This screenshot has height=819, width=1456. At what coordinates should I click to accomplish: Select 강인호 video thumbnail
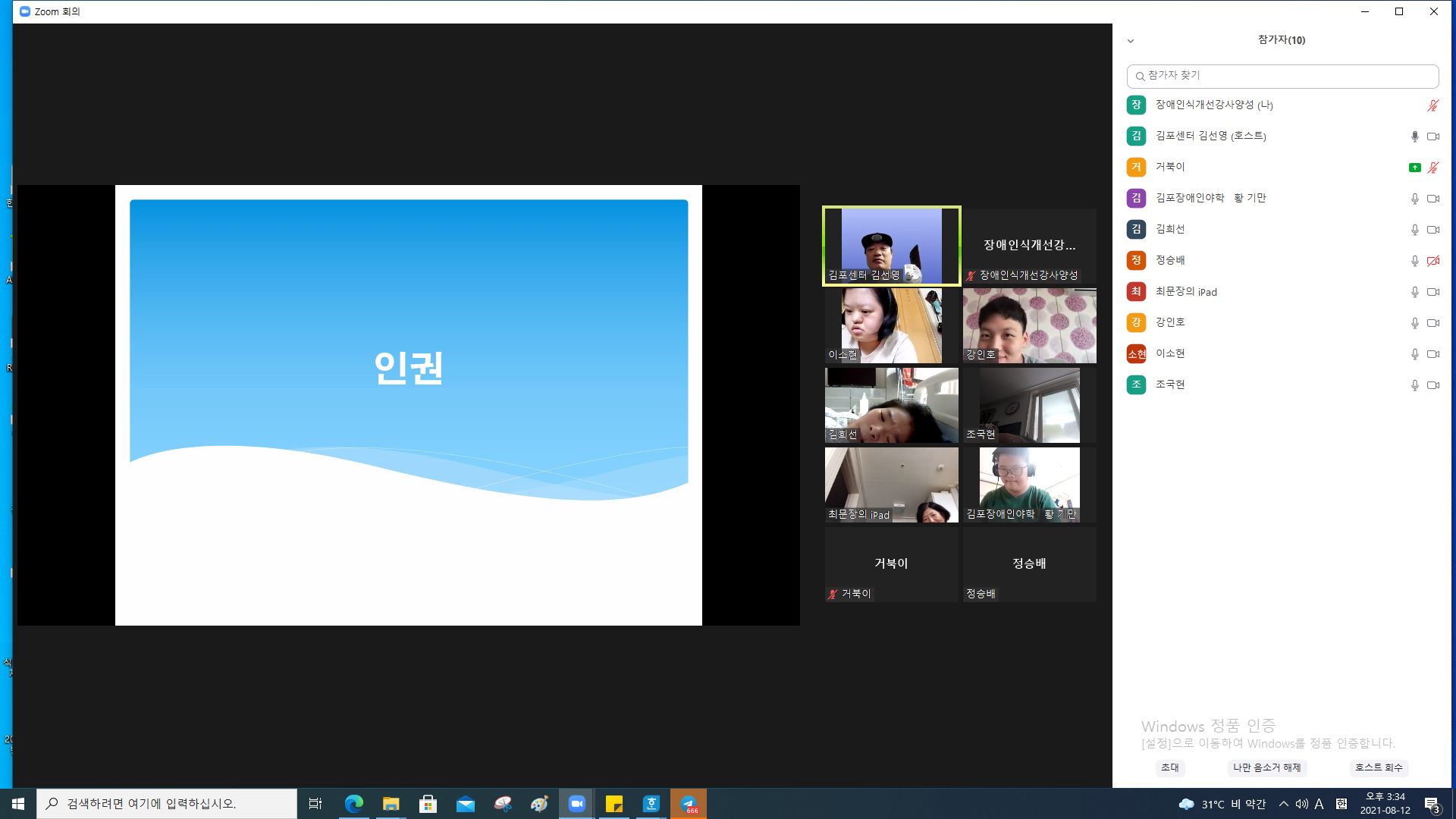[x=1029, y=325]
